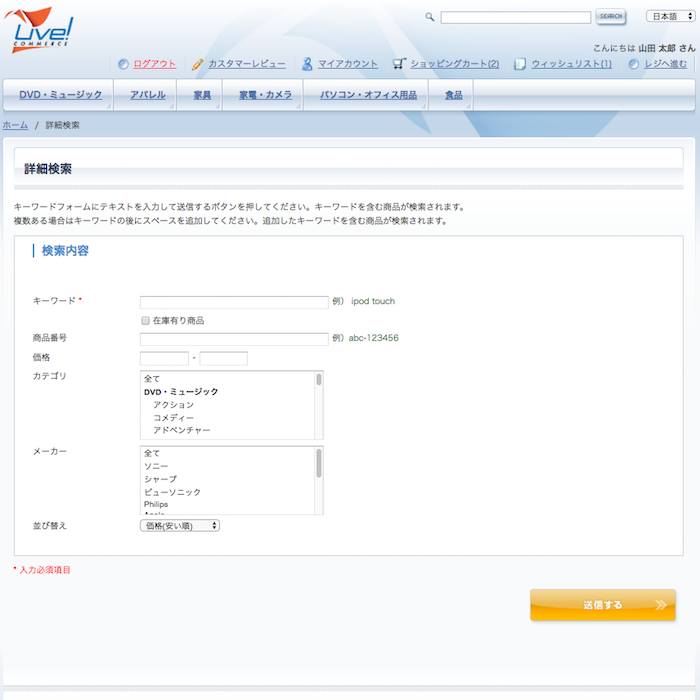This screenshot has width=700, height=700.
Task: Click the wishlist document icon
Action: point(520,64)
